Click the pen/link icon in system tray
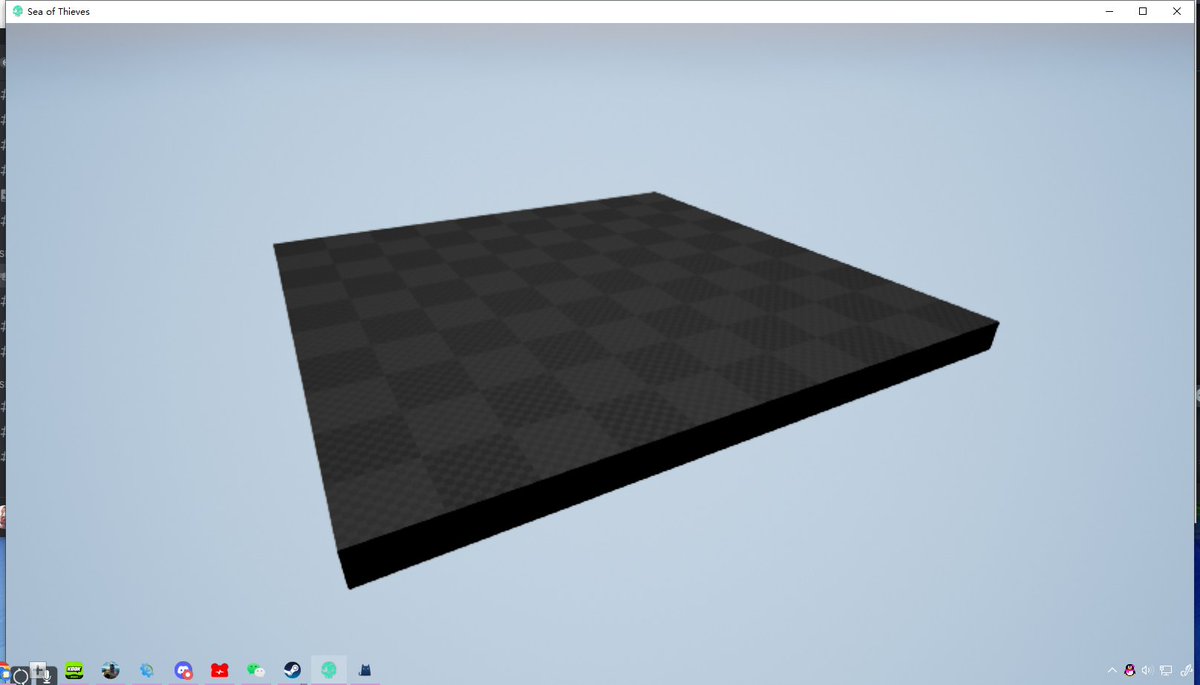 pyautogui.click(x=1184, y=670)
